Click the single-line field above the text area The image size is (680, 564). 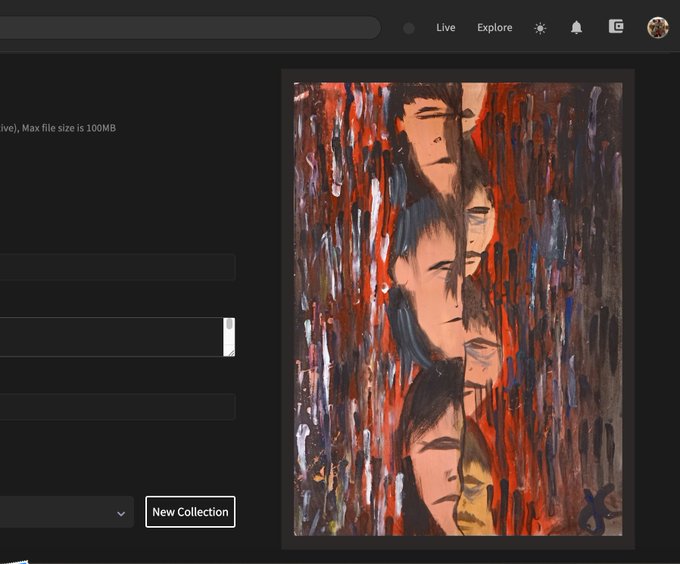118,267
